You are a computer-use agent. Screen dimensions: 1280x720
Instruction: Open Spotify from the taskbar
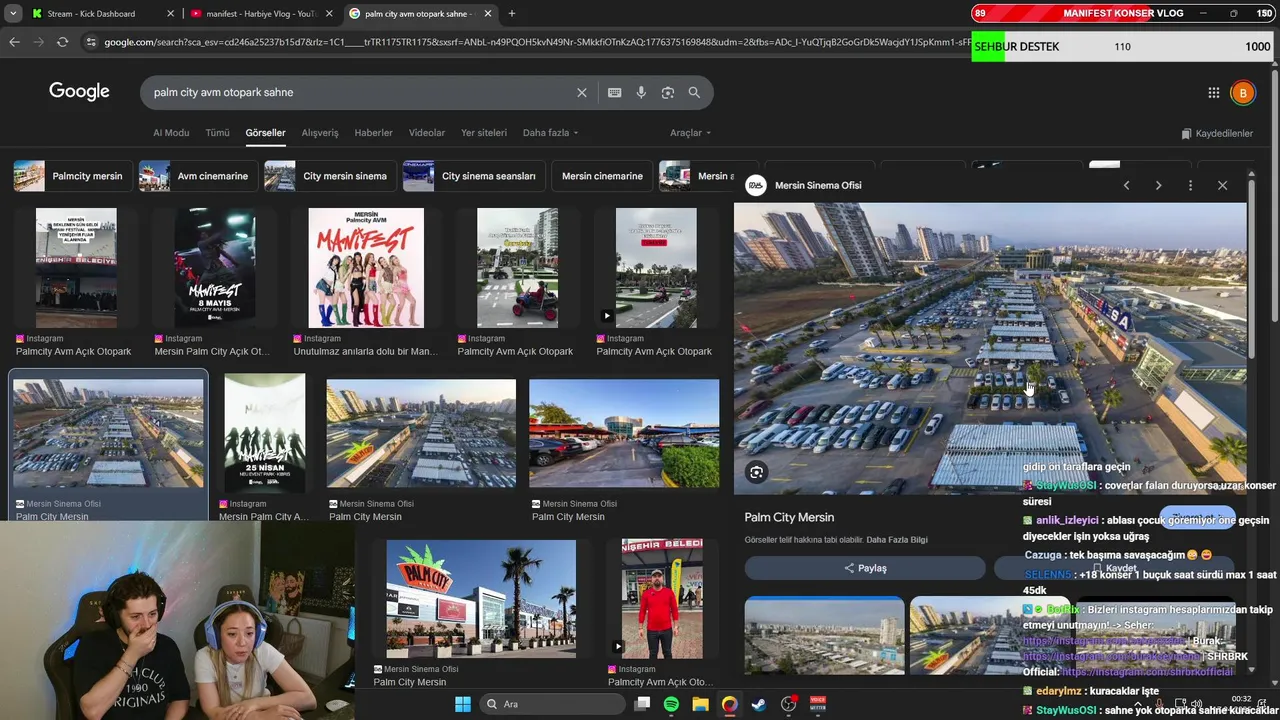click(x=671, y=704)
